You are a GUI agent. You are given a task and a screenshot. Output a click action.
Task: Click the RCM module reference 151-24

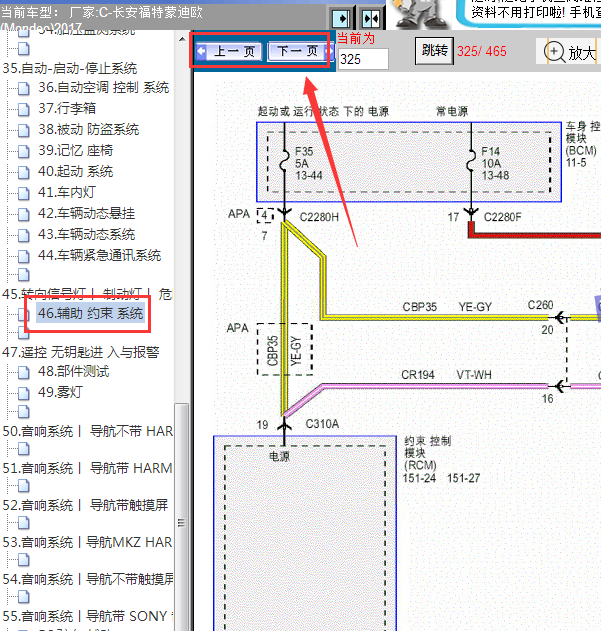(x=419, y=478)
